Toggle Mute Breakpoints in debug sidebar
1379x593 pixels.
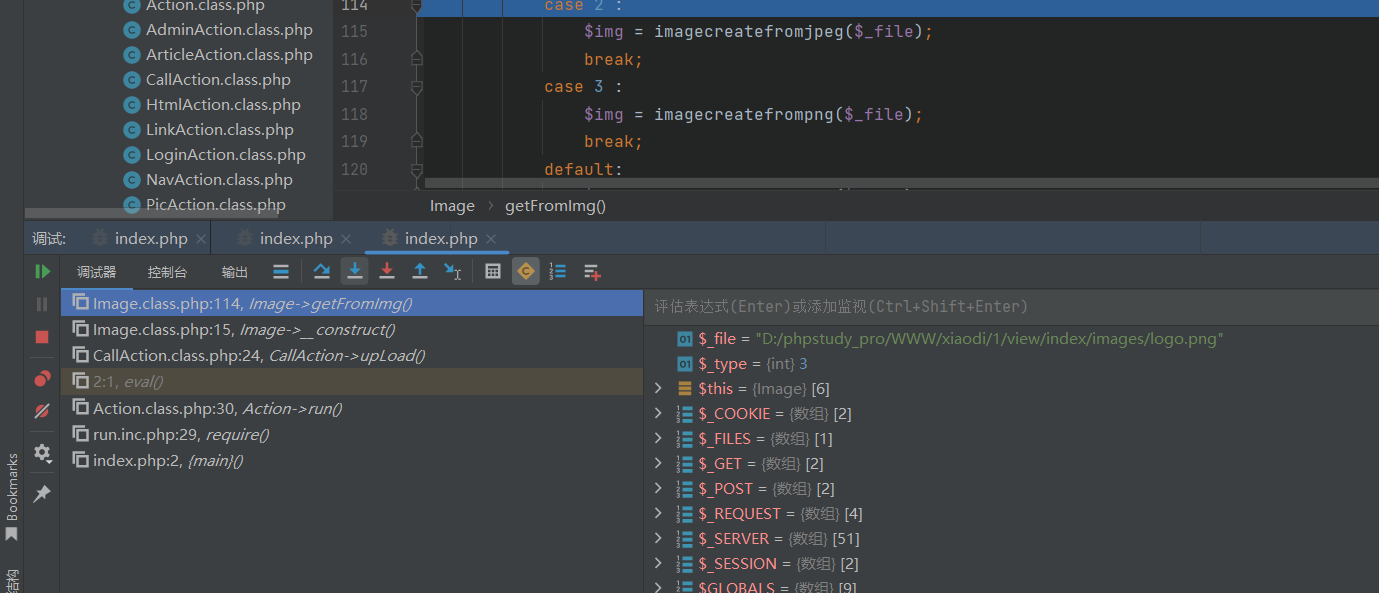coord(42,411)
